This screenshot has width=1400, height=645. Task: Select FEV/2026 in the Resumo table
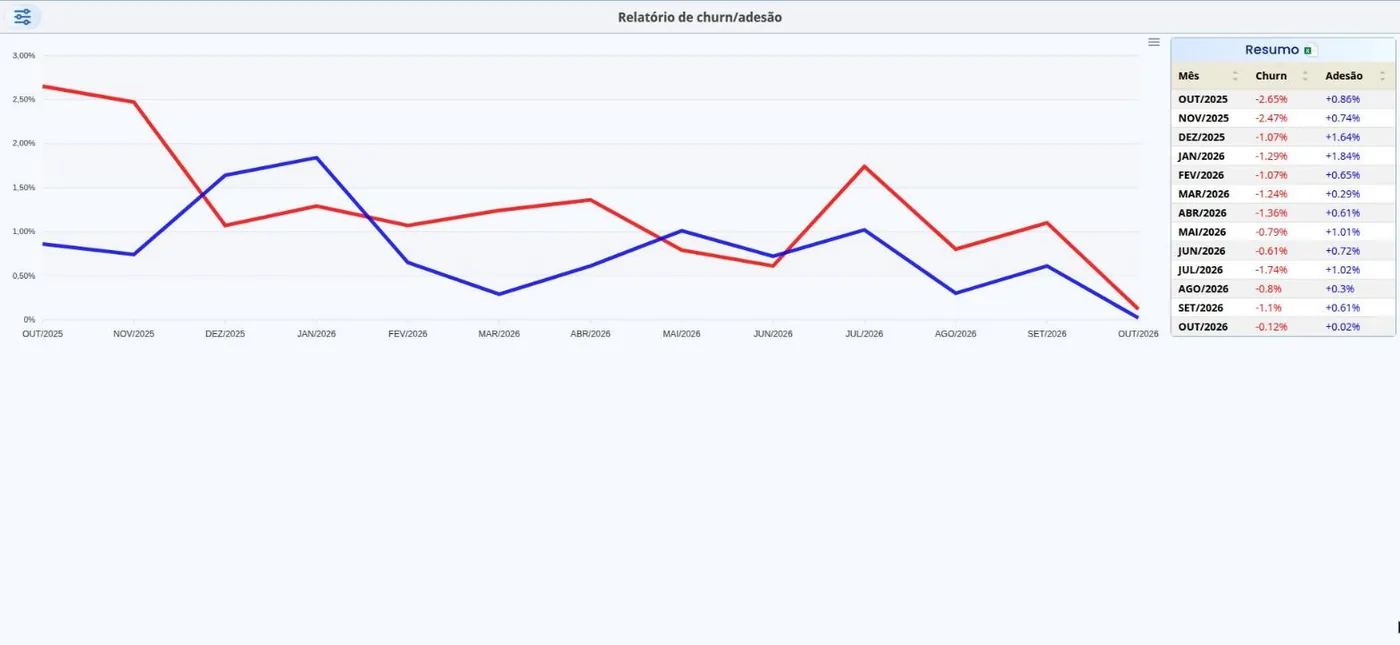(1201, 175)
